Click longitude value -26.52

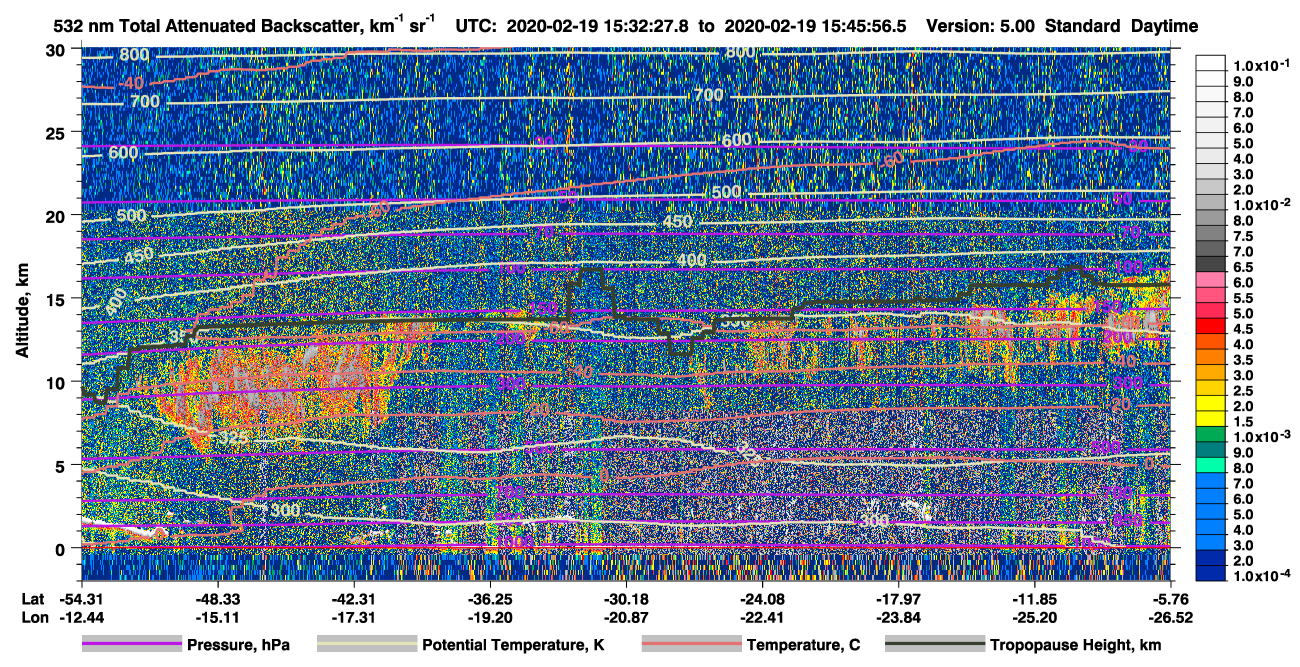pyautogui.click(x=1170, y=618)
